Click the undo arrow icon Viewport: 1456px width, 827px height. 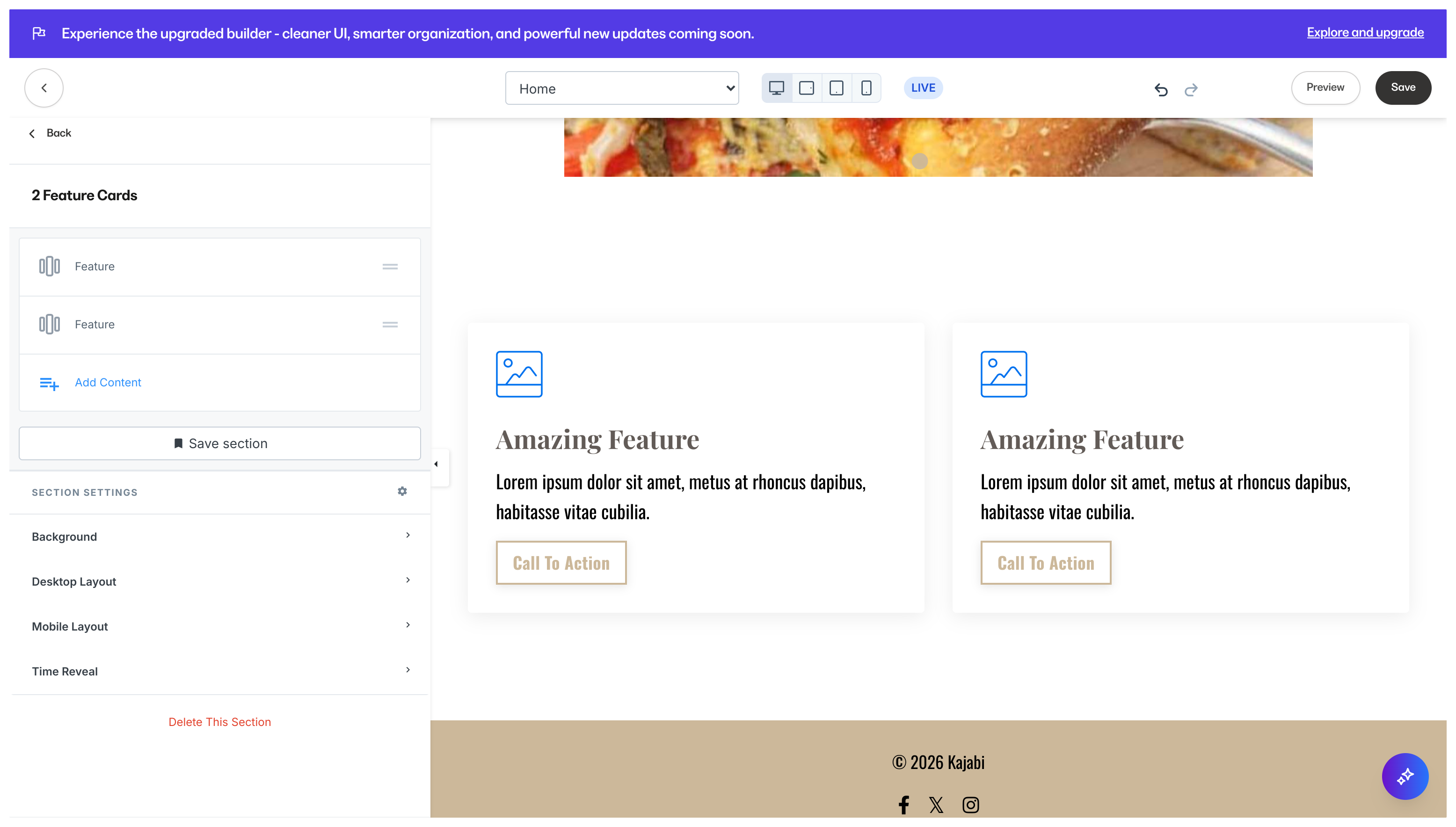point(1161,89)
